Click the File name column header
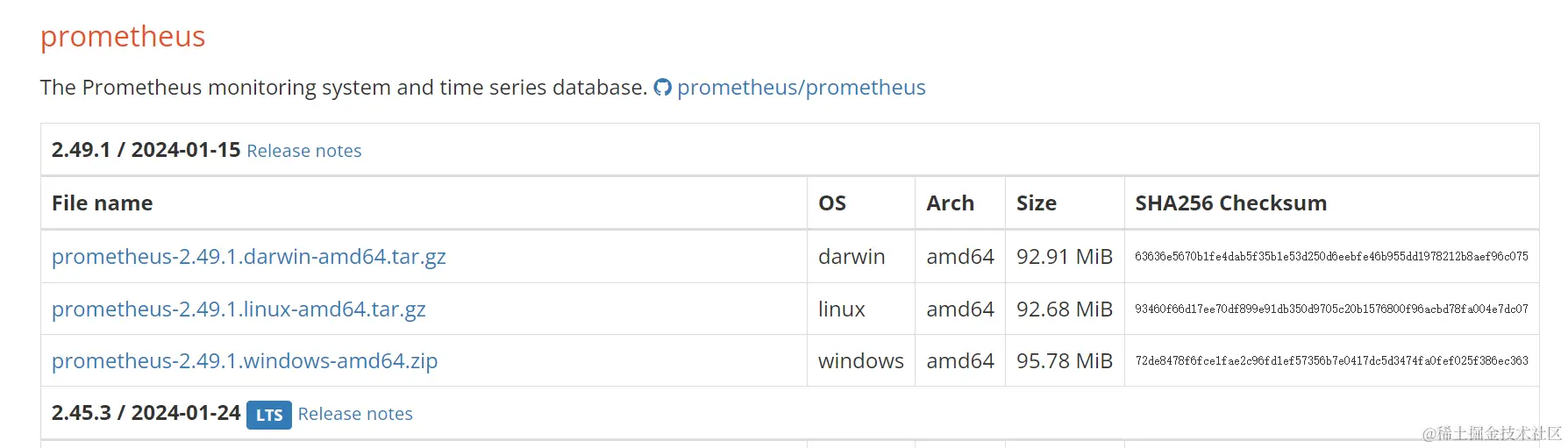 [102, 203]
